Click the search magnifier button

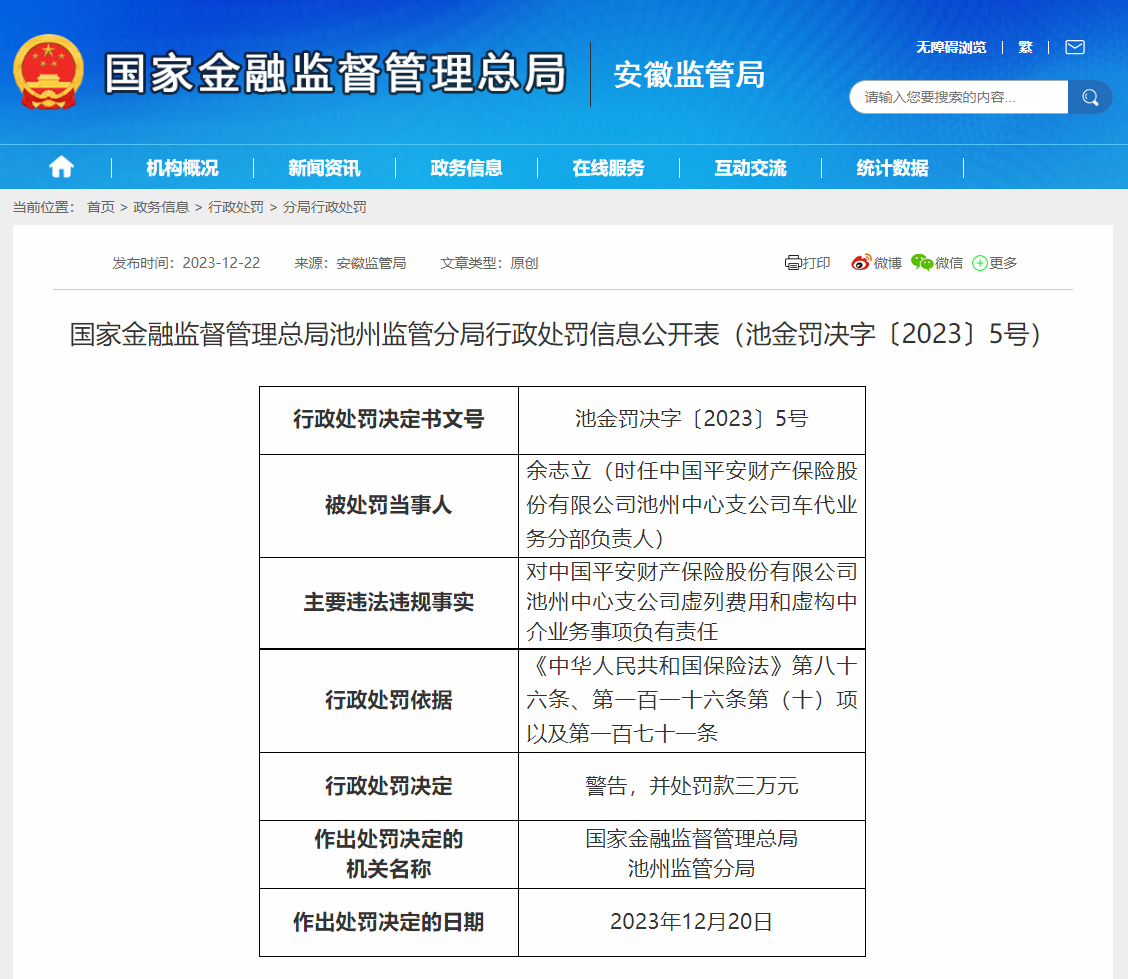pos(1090,97)
